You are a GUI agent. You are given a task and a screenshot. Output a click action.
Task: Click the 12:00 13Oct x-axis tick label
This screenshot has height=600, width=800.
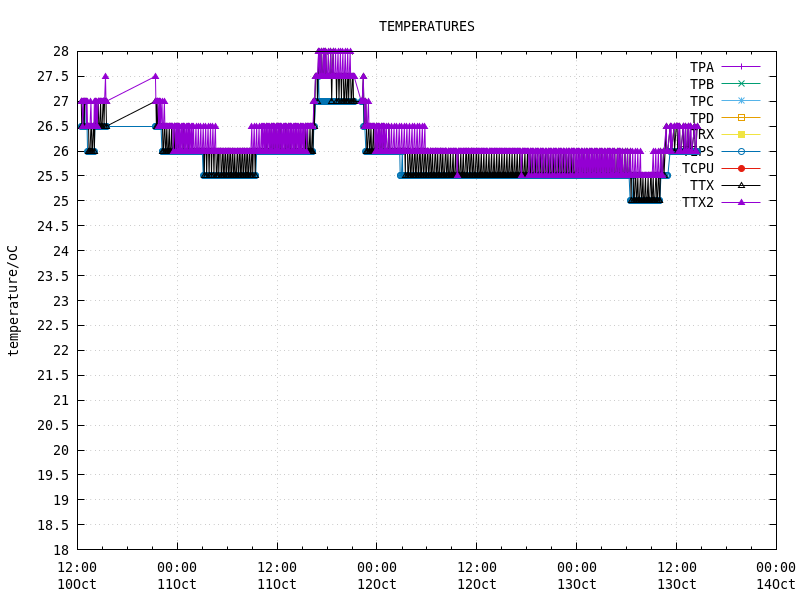[x=676, y=576]
